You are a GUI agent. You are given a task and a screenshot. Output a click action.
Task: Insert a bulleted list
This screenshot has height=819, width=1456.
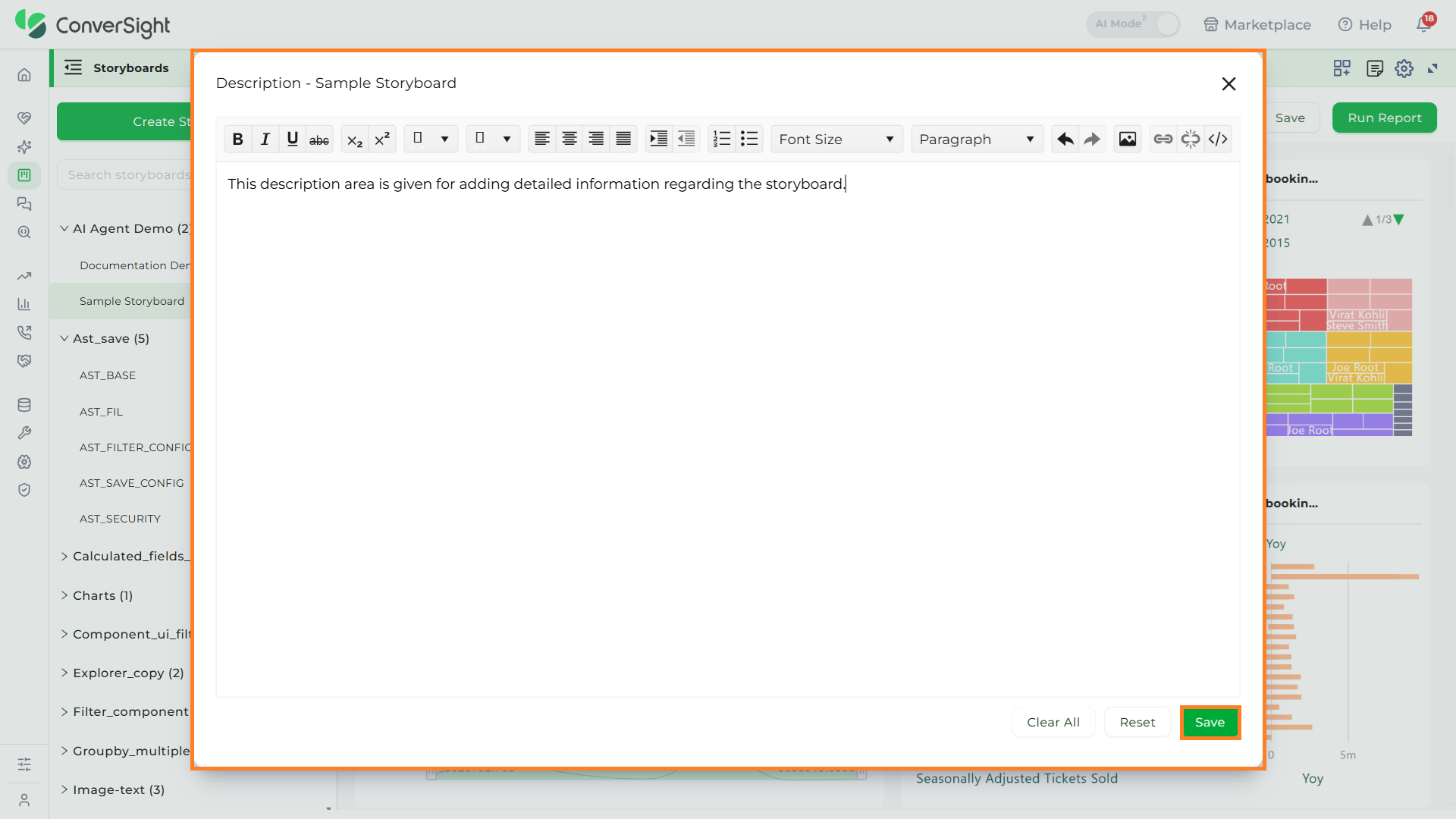748,140
